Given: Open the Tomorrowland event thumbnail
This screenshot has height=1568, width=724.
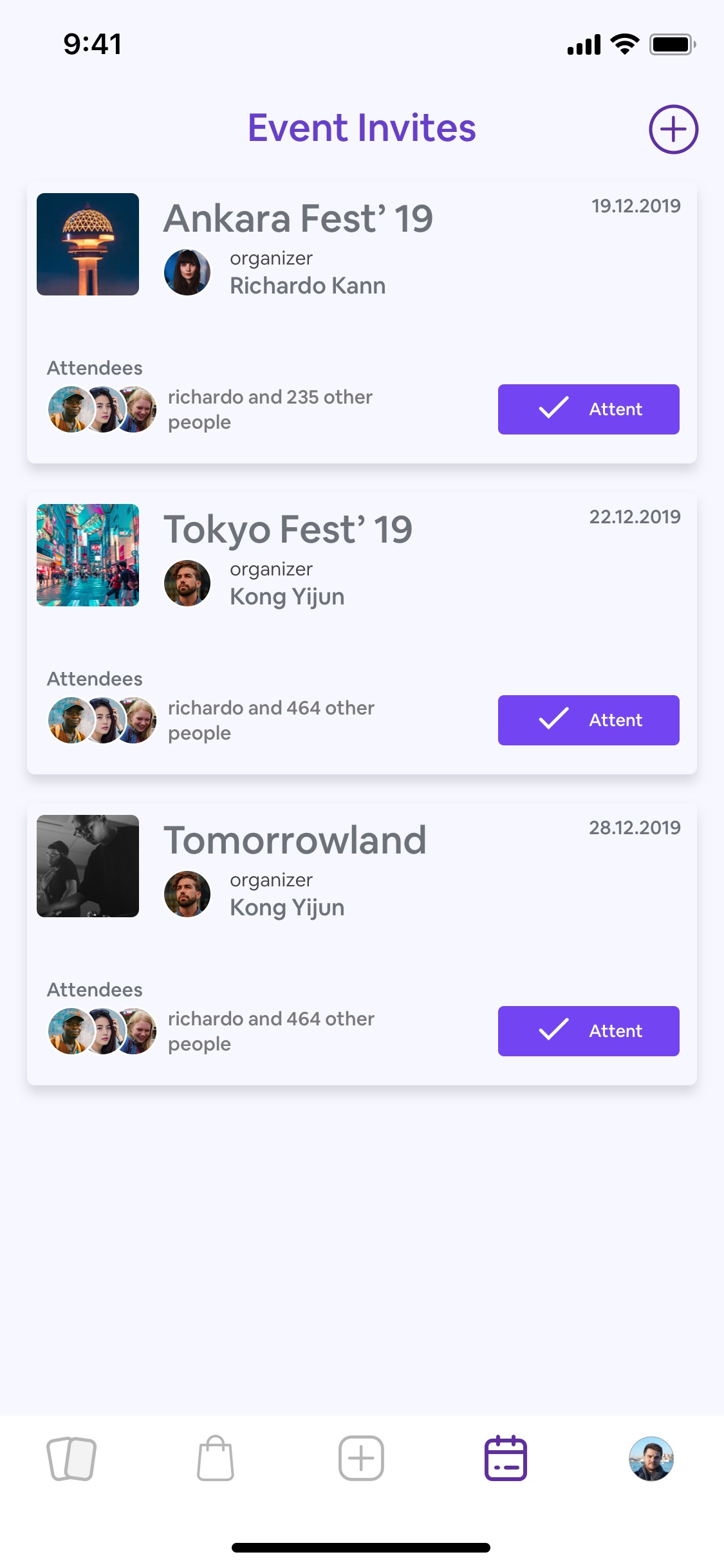Looking at the screenshot, I should click(88, 866).
